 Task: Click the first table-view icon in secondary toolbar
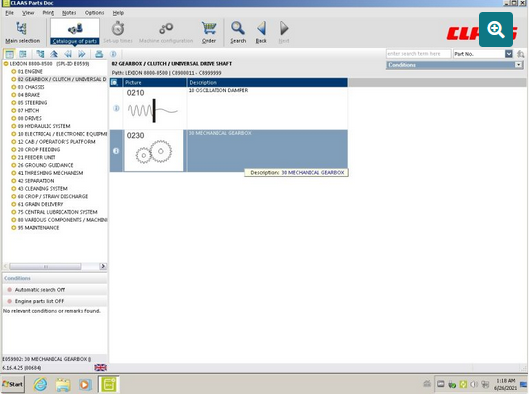[9, 54]
